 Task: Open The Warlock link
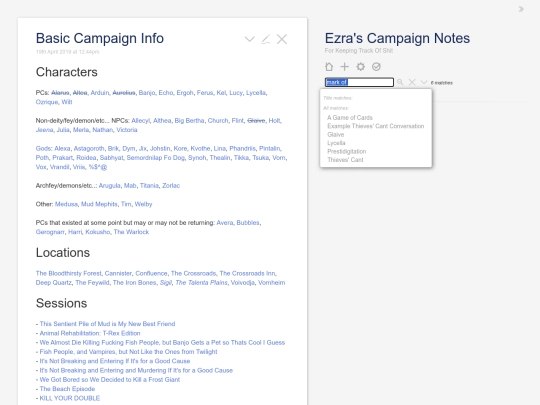(131, 232)
